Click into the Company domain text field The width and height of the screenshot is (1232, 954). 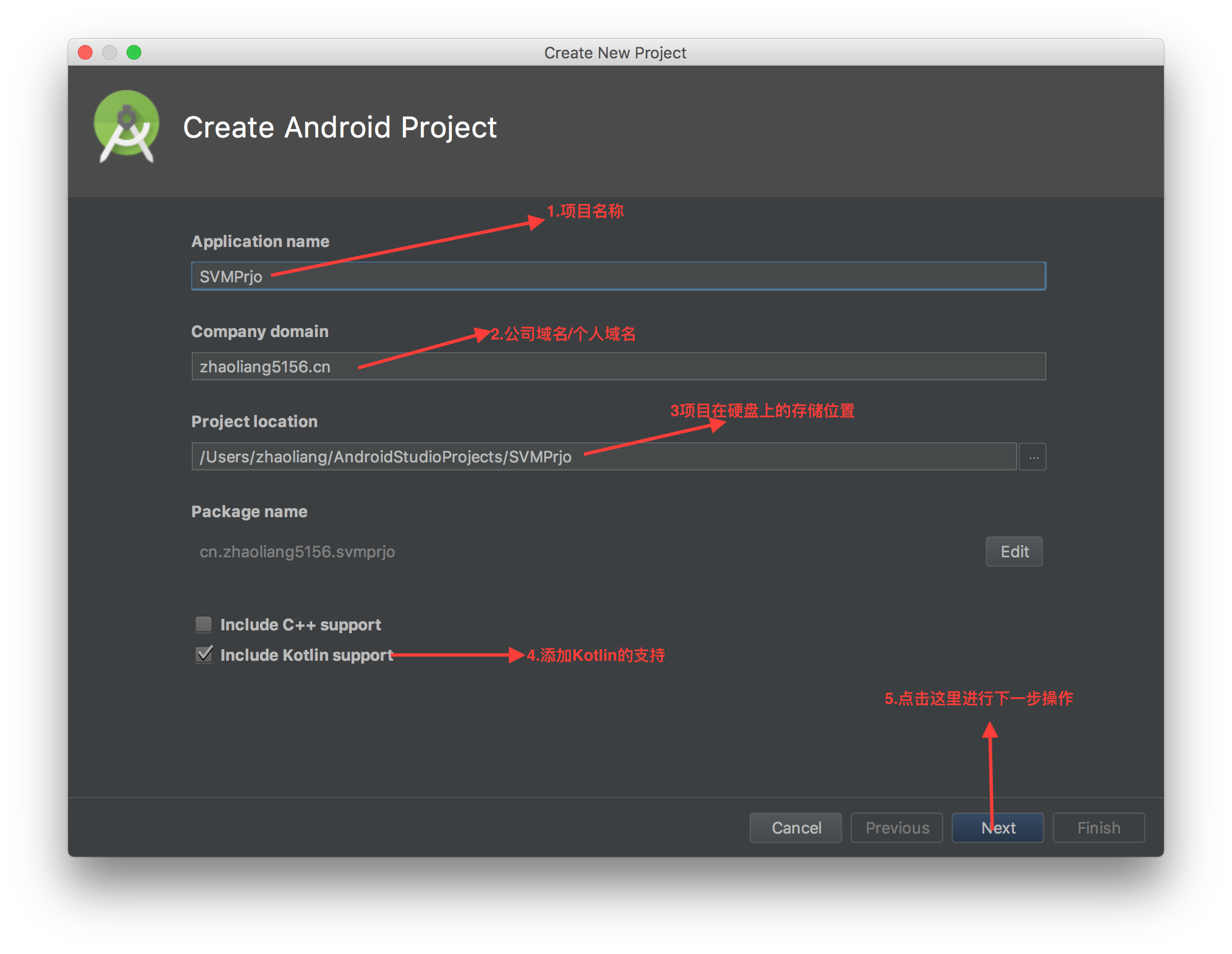(618, 367)
